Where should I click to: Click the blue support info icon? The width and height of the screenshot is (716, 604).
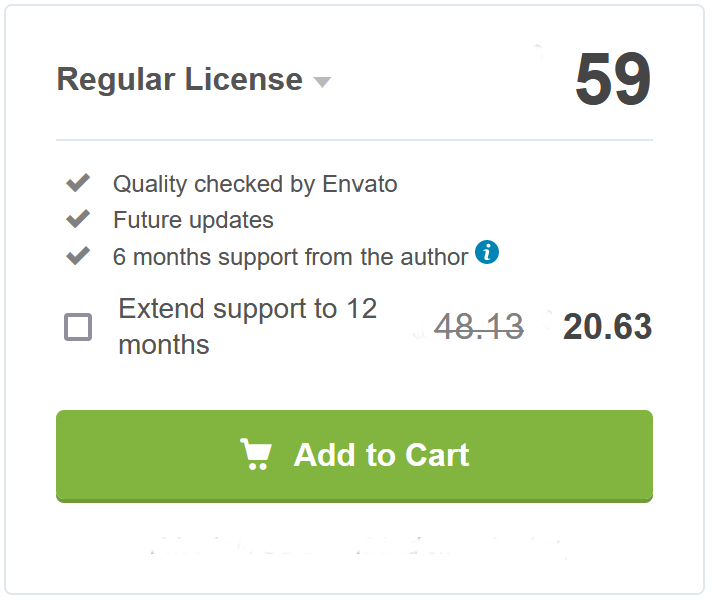487,252
